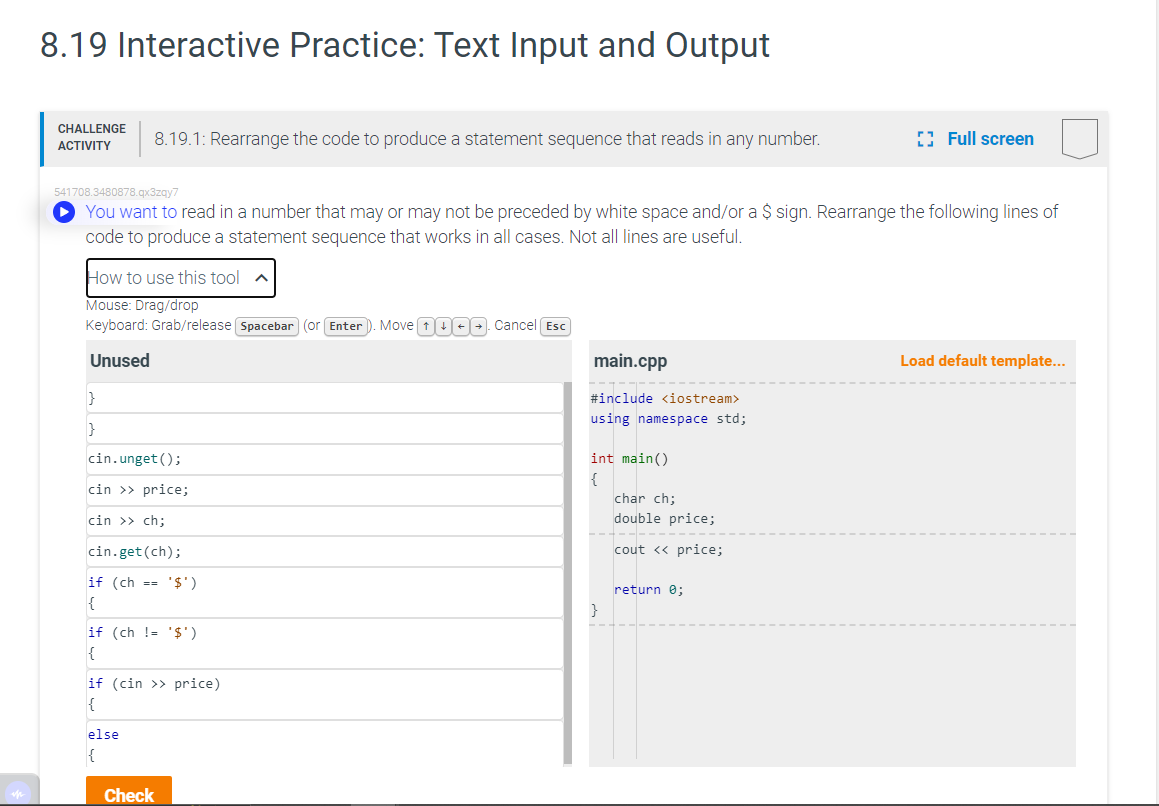
Task: Click the return 0; line in main.cpp
Action: (x=648, y=590)
